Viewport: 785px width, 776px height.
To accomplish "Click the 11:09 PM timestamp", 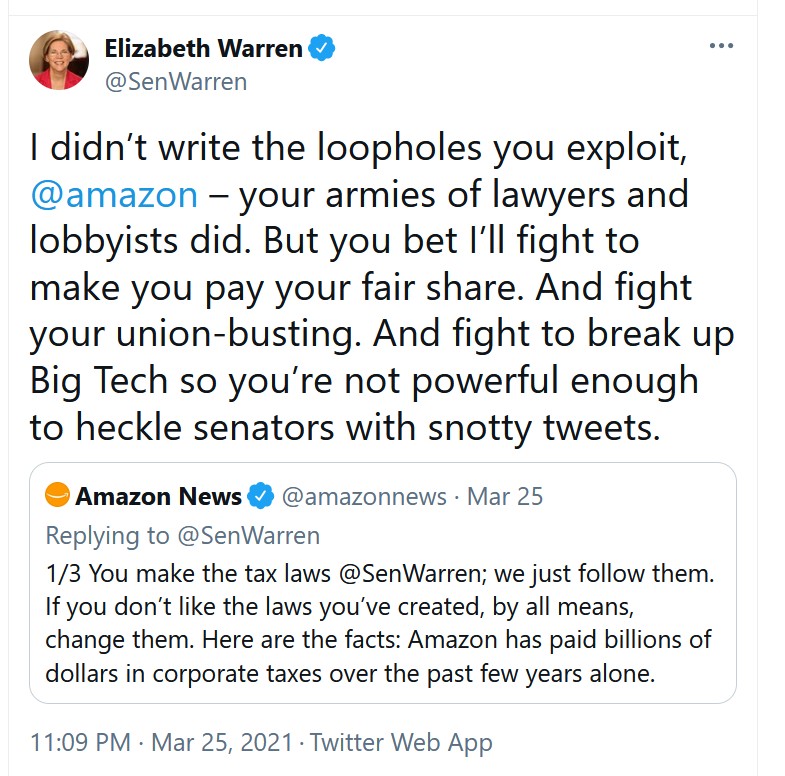I will point(81,743).
